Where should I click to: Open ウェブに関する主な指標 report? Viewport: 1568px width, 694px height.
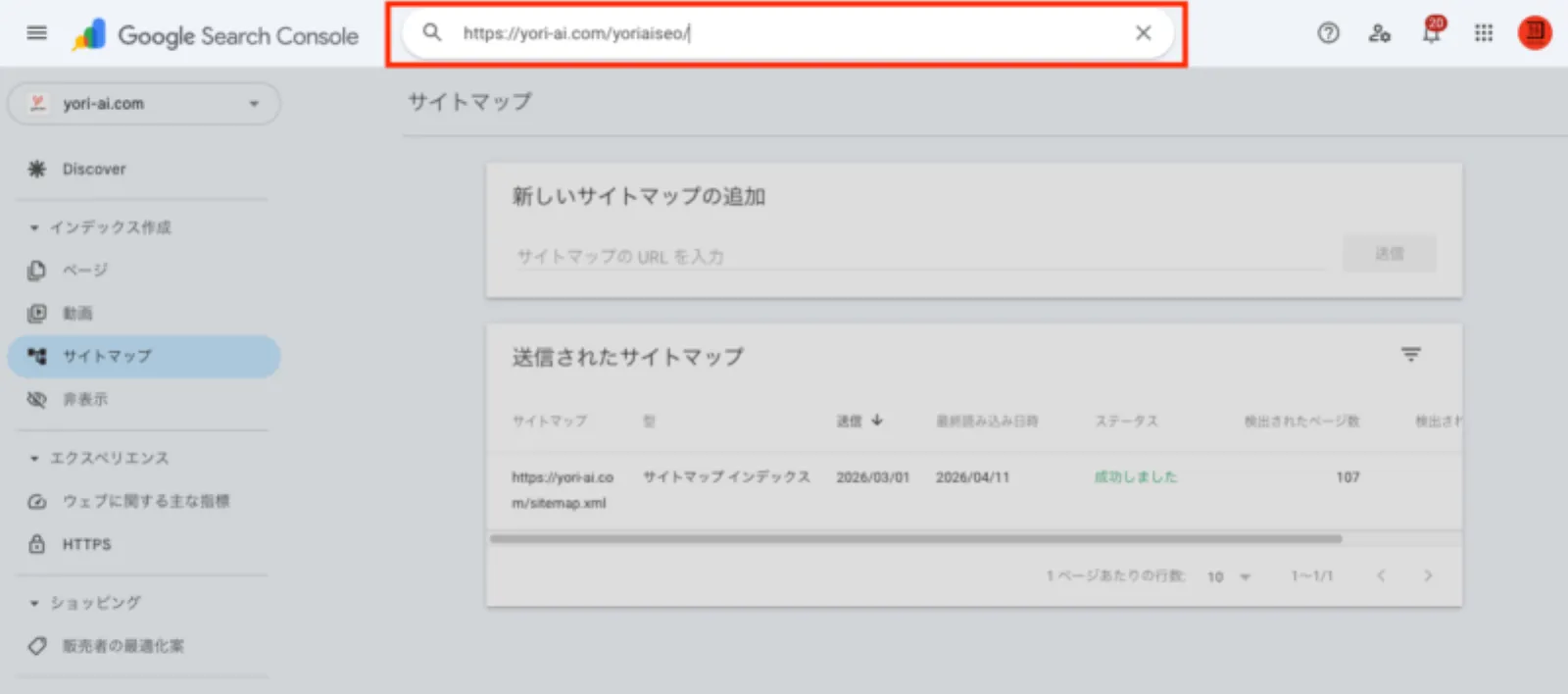click(x=146, y=502)
